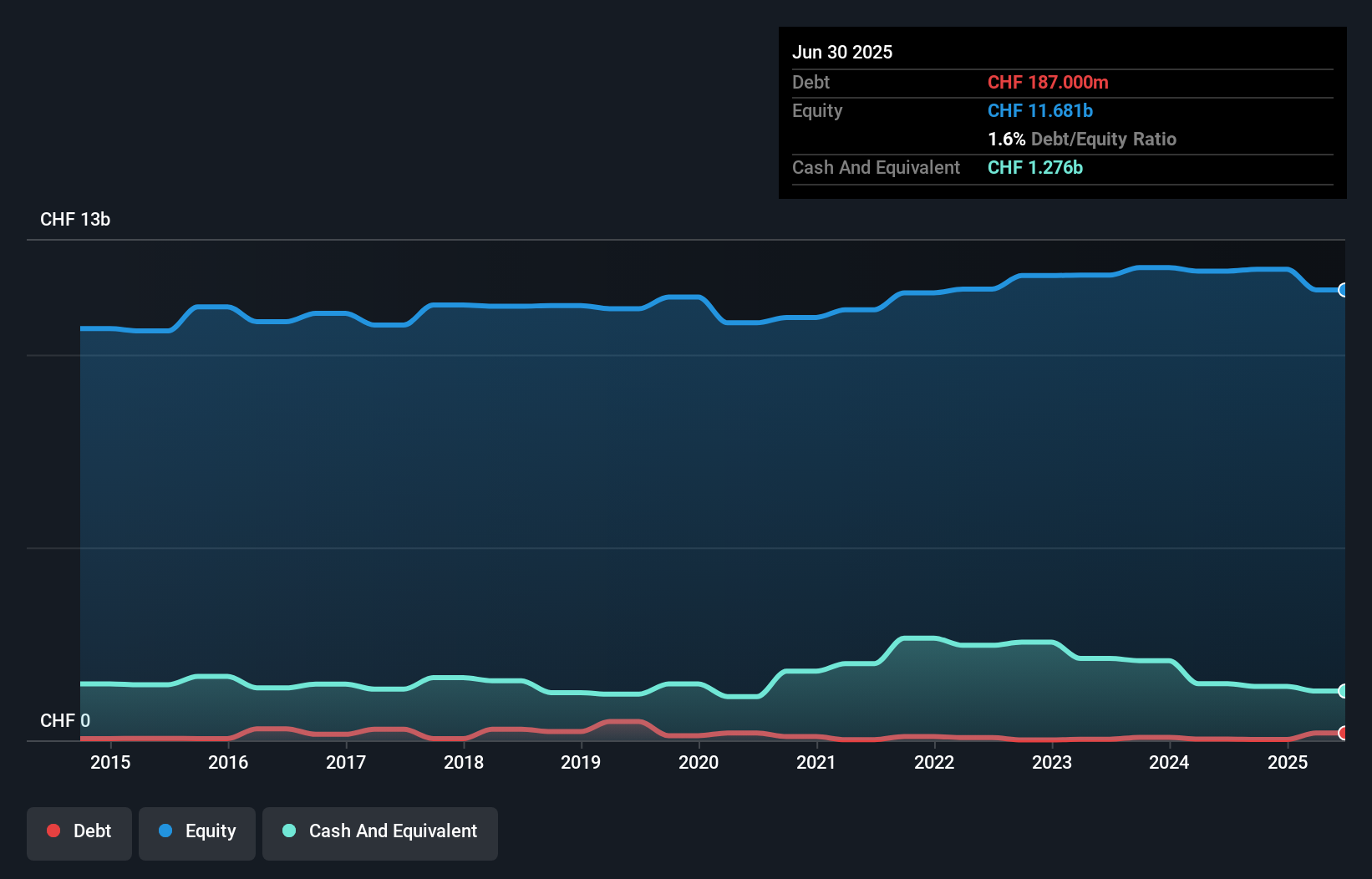The height and width of the screenshot is (879, 1372).
Task: Select the Equity line endpoint marker
Action: pyautogui.click(x=1343, y=290)
